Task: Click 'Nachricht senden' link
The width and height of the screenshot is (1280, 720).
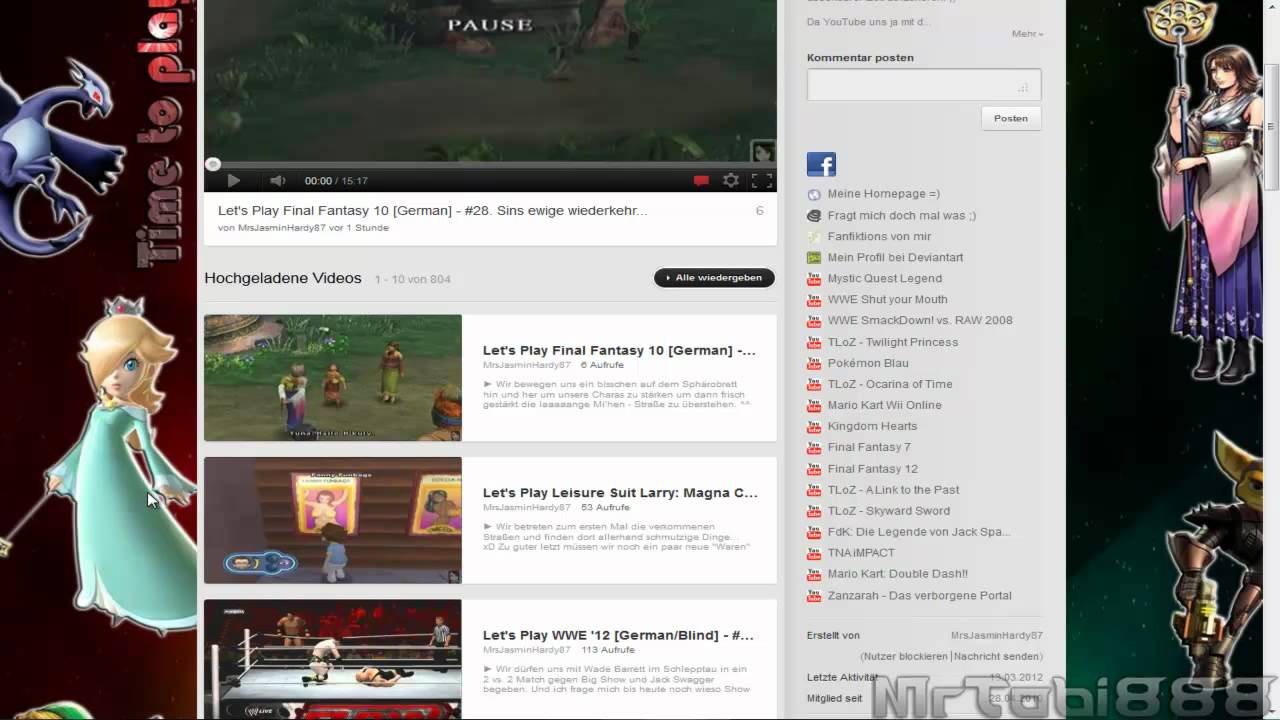Action: point(996,657)
